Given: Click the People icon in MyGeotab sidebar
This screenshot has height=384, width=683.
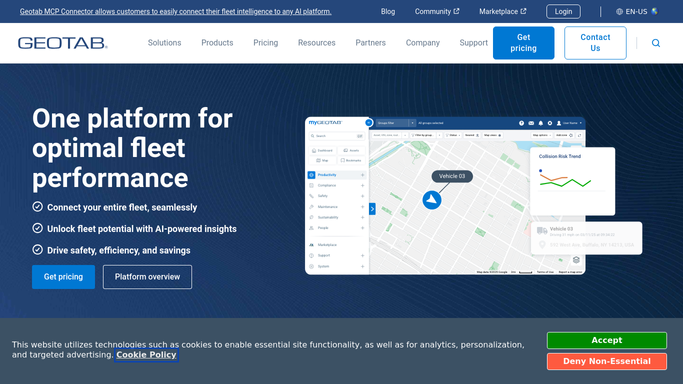Looking at the screenshot, I should click(x=311, y=228).
